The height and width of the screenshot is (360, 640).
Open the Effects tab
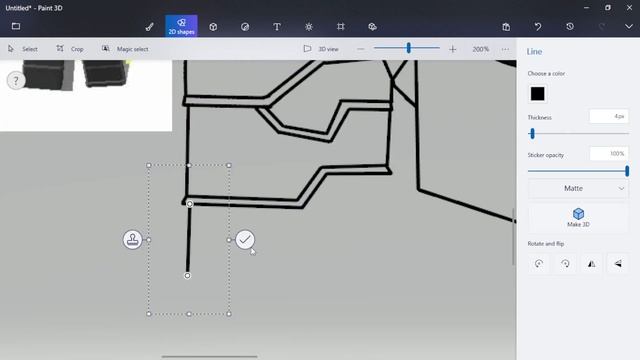[309, 27]
